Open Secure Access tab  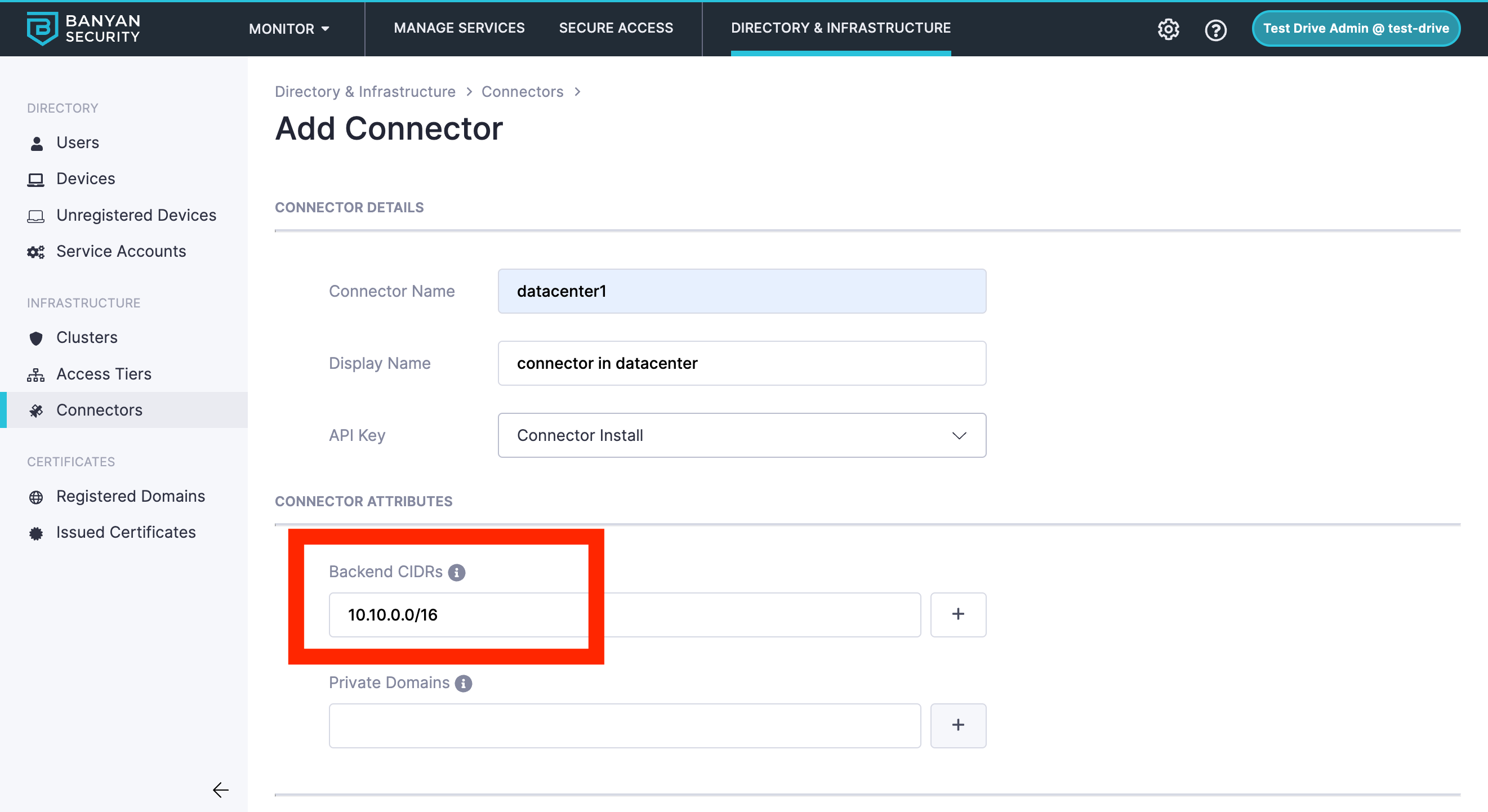pos(616,28)
